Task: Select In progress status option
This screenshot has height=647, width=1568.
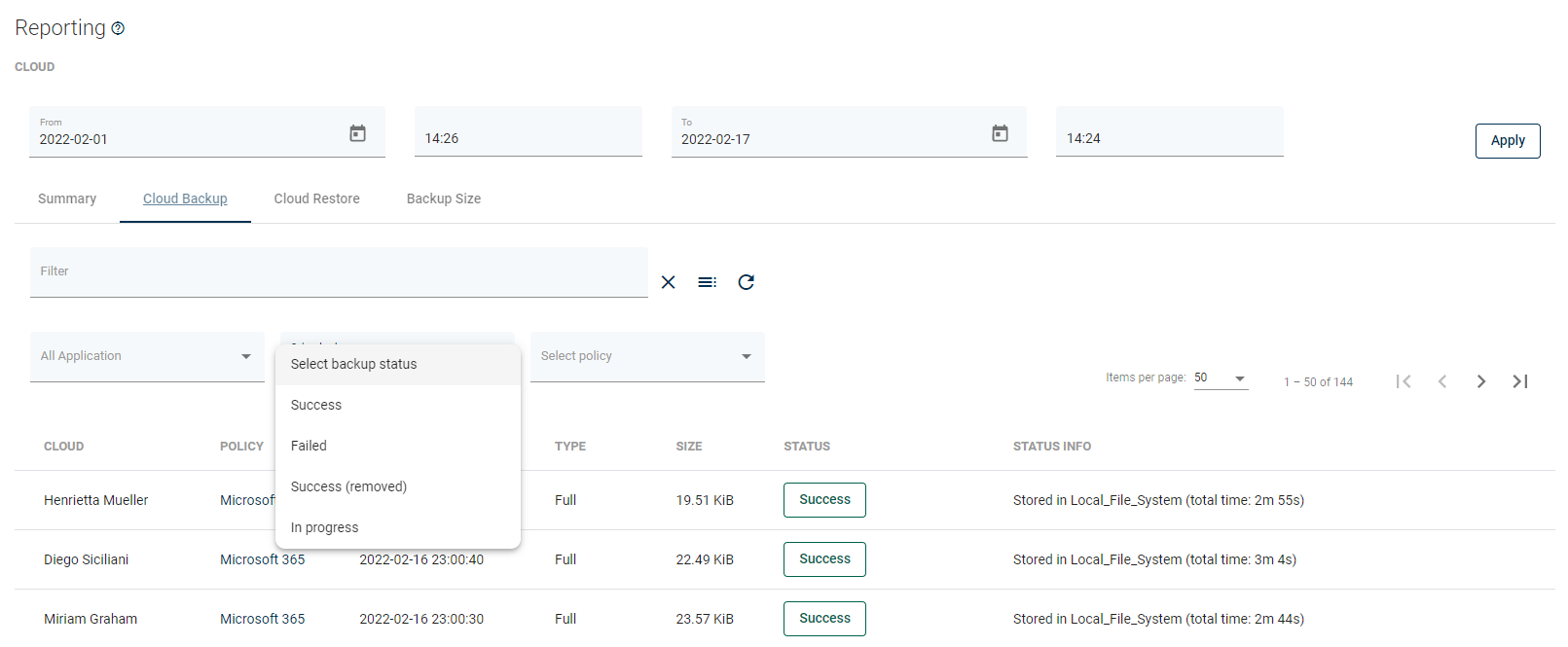Action: (x=324, y=527)
